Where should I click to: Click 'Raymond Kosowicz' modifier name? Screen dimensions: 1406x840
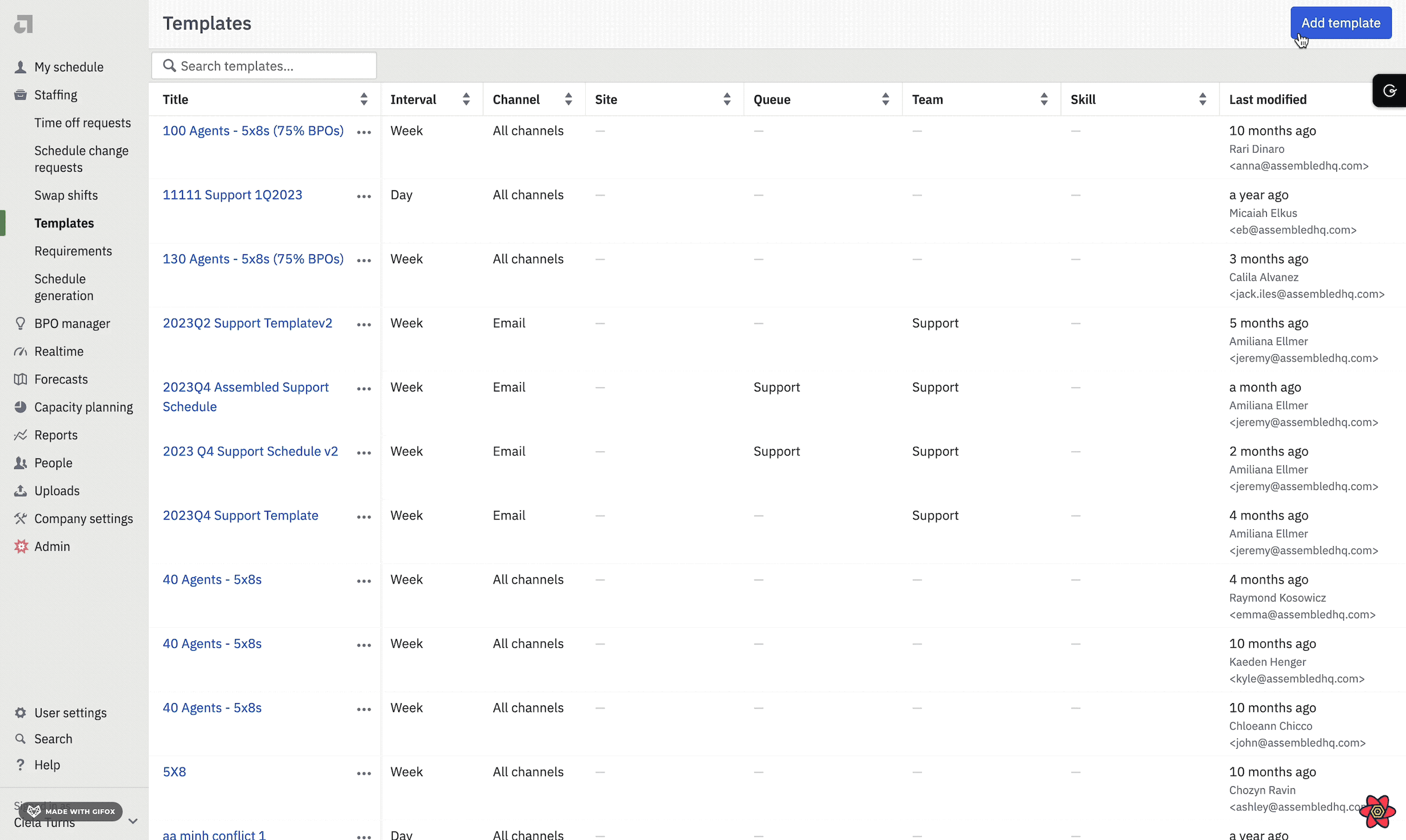point(1278,598)
